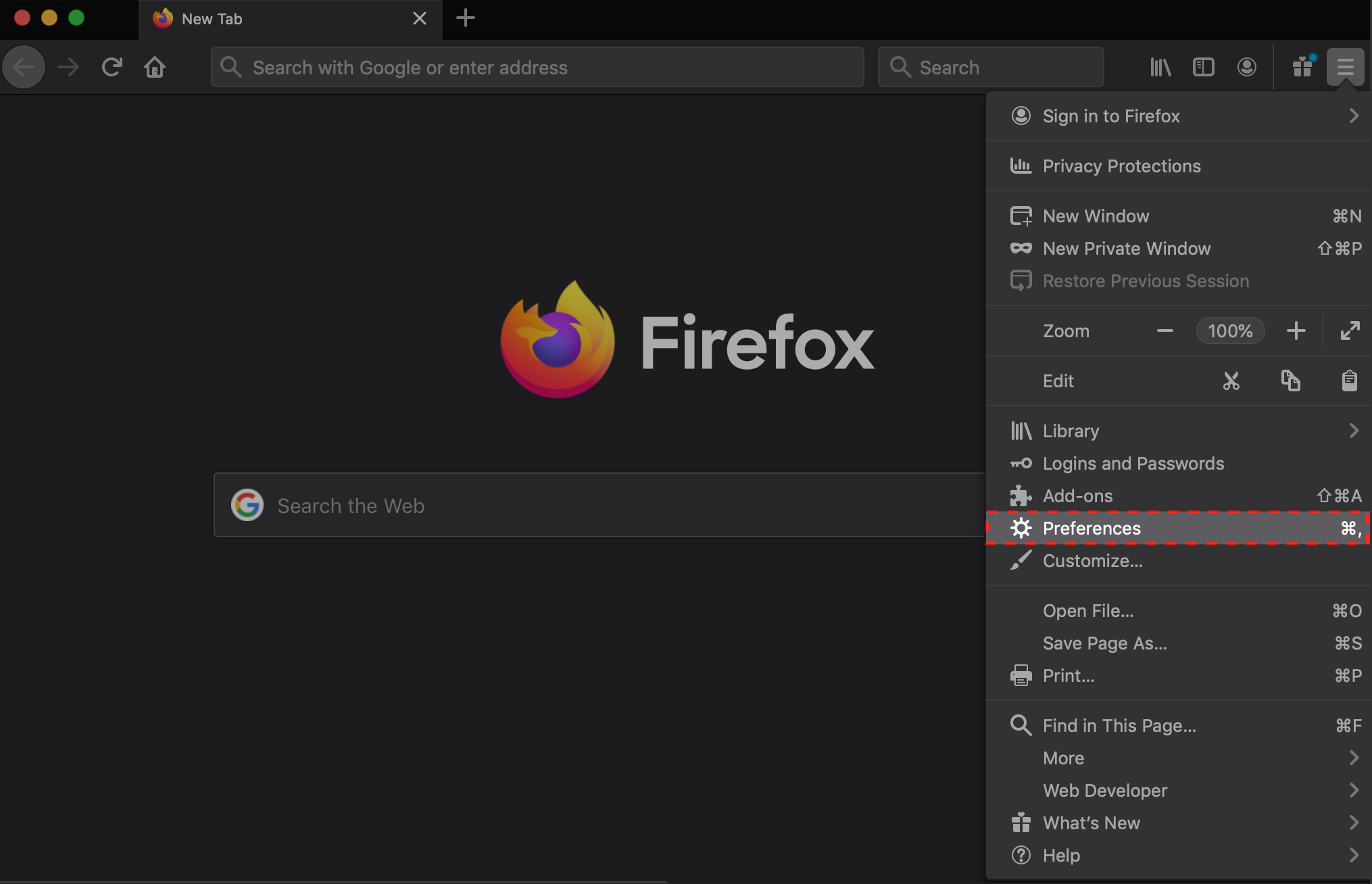Reset zoom via the 100% label

click(x=1231, y=331)
